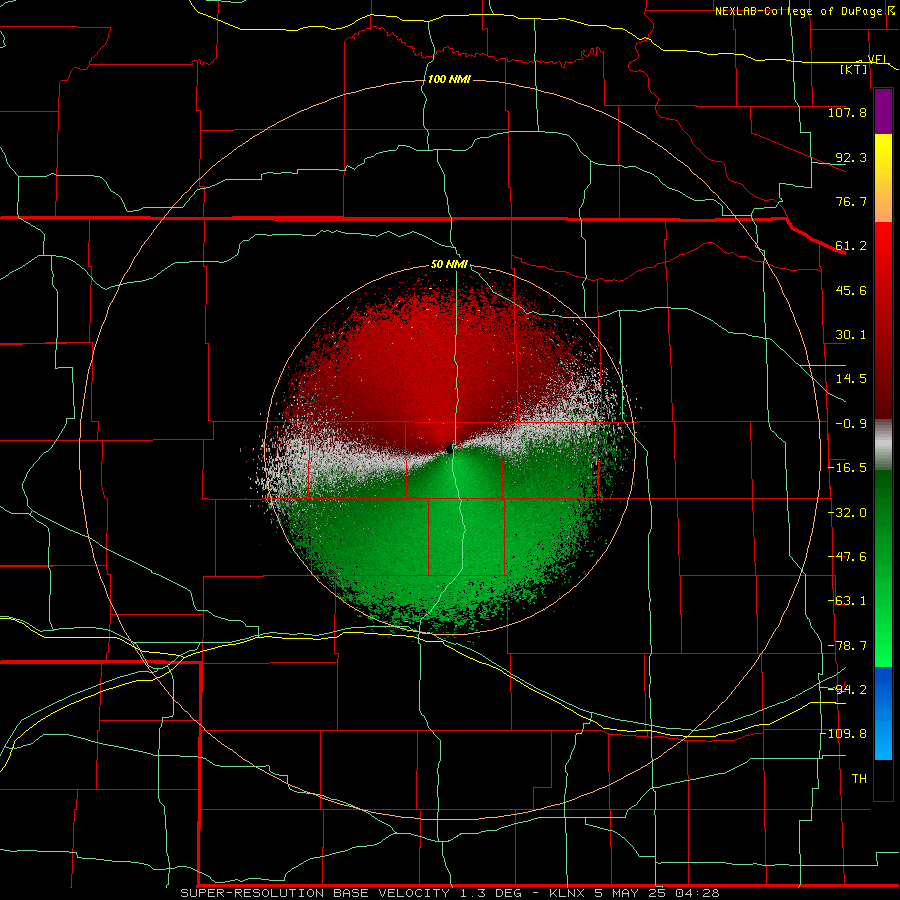Click the blue segment of velocity color bar
This screenshot has height=900, width=900.
point(883,713)
